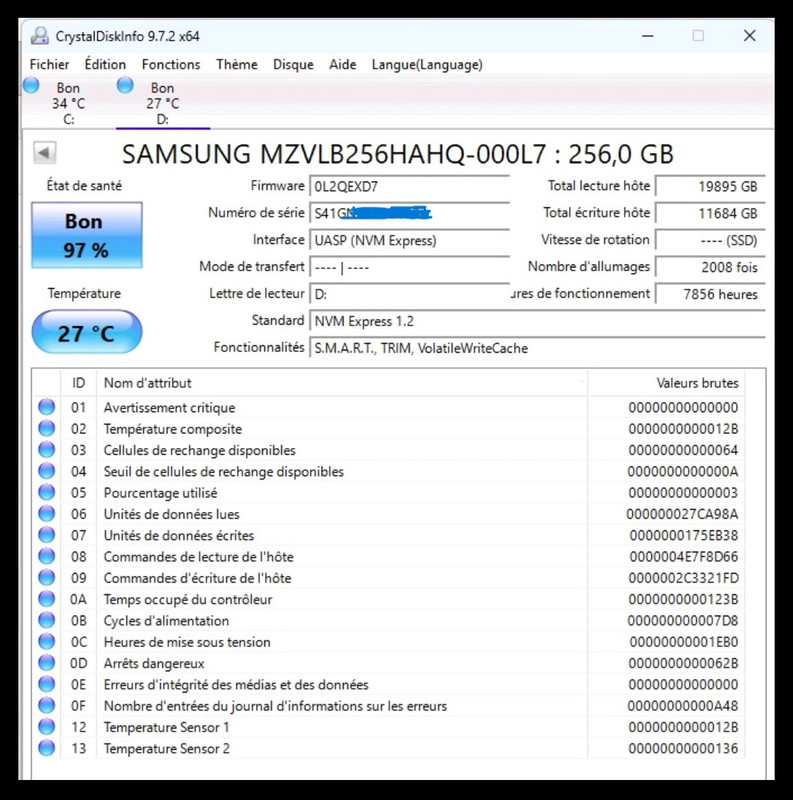Minimize the CrystalDiskInfo window
793x800 pixels.
648,36
